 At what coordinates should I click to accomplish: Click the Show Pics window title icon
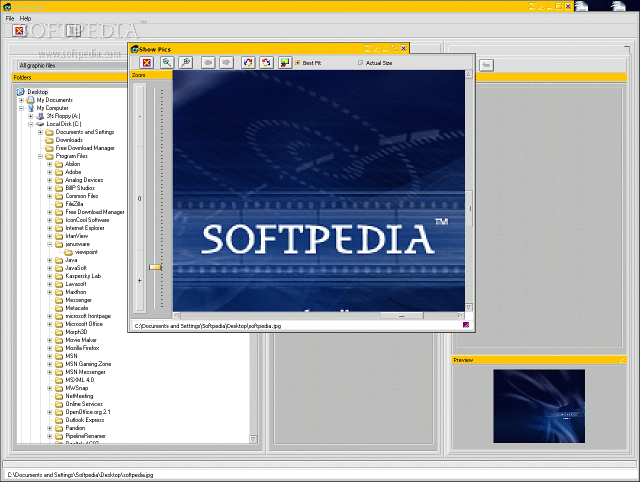134,49
